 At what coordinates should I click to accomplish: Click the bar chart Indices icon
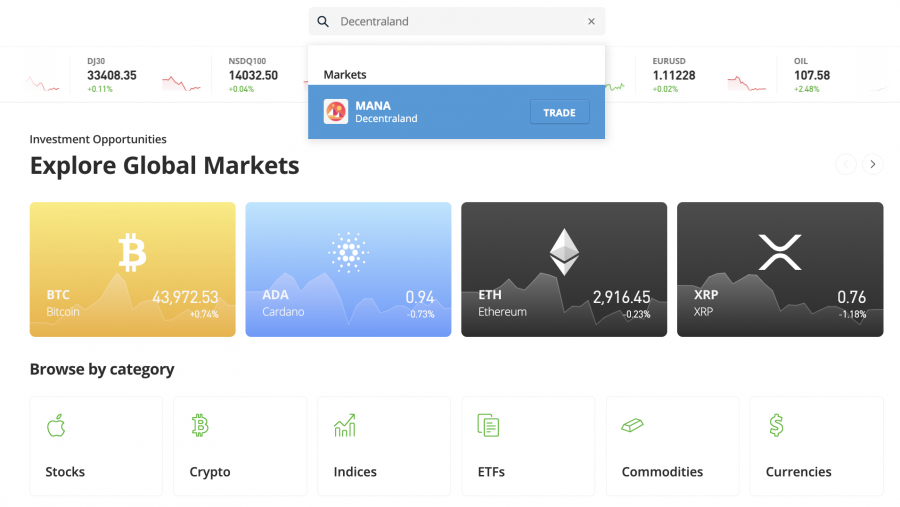click(x=345, y=425)
